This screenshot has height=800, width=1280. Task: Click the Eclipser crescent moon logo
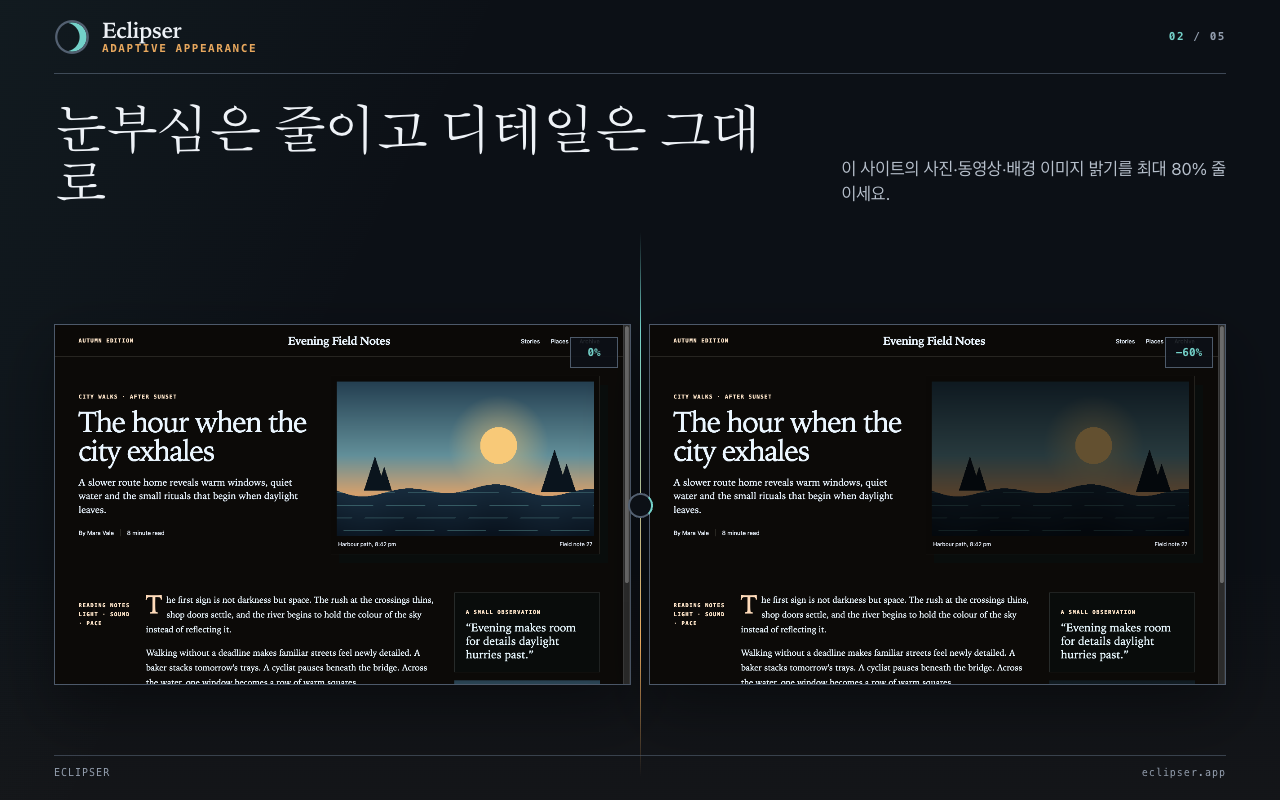(72, 37)
